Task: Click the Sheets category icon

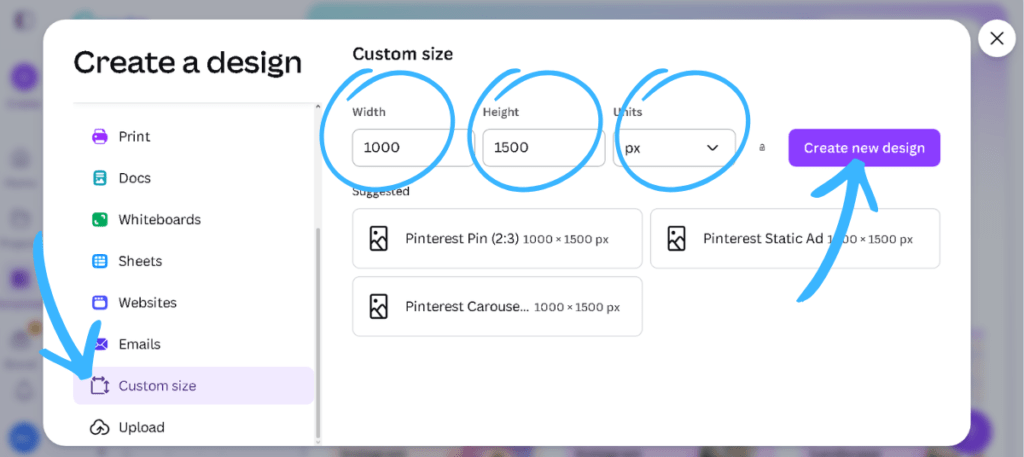Action: click(99, 261)
